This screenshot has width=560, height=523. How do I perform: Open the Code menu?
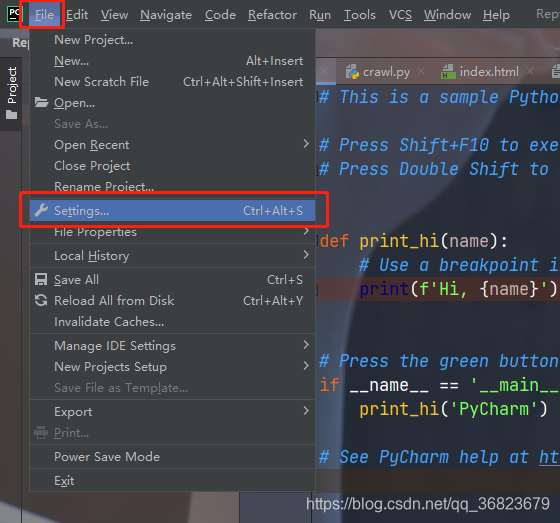pos(220,15)
